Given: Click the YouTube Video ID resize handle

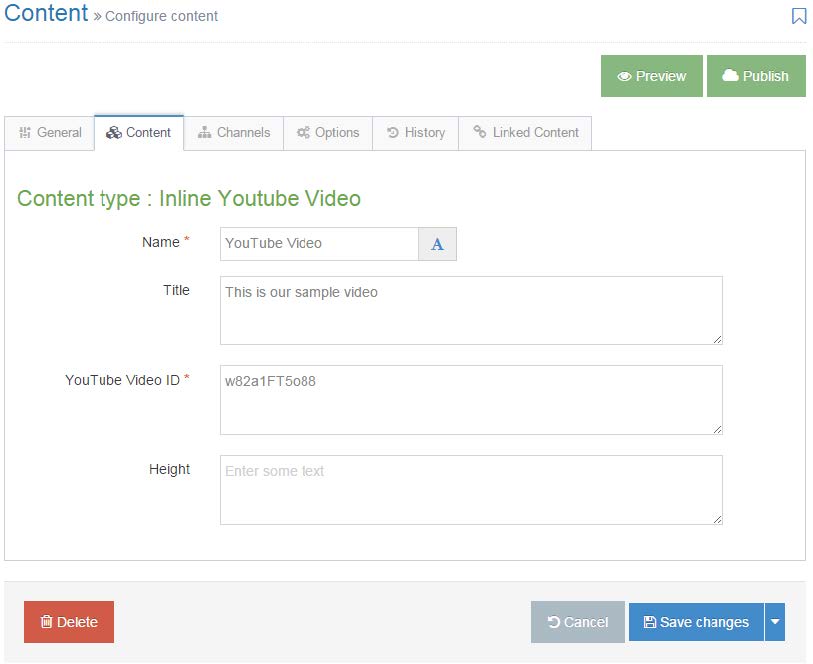Looking at the screenshot, I should point(718,429).
